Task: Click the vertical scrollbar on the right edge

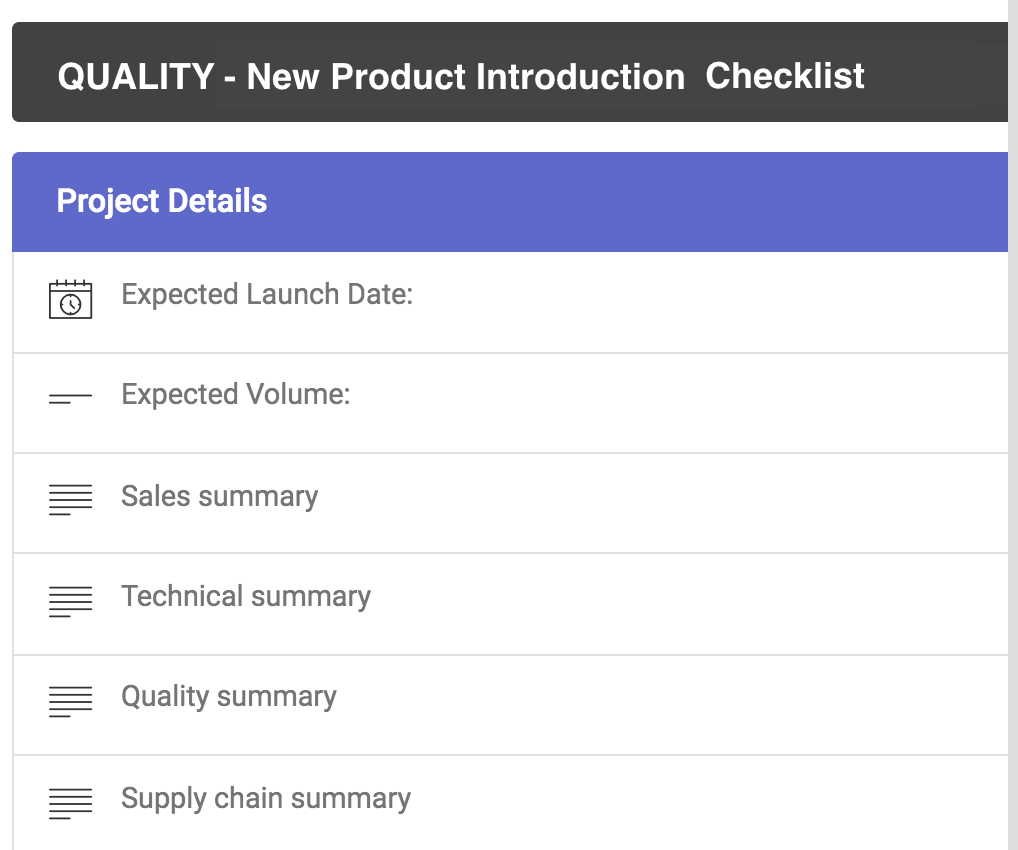Action: point(1013,425)
